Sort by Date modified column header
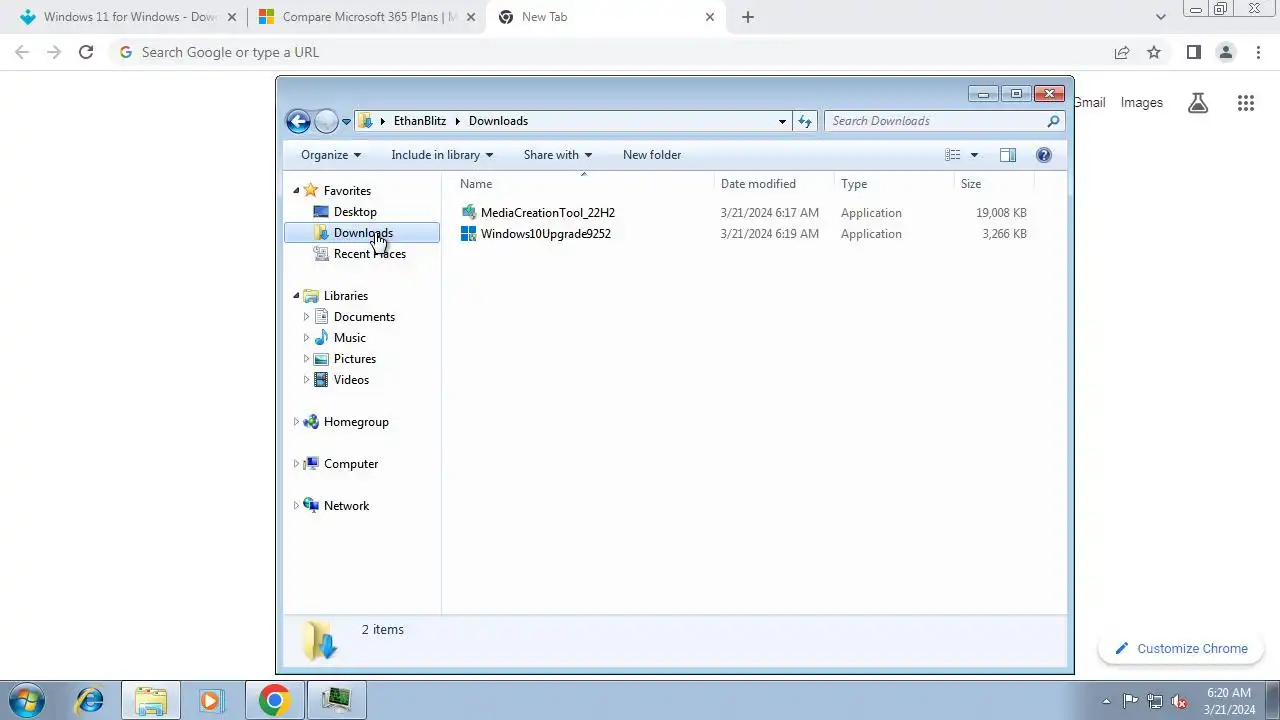 [x=774, y=184]
